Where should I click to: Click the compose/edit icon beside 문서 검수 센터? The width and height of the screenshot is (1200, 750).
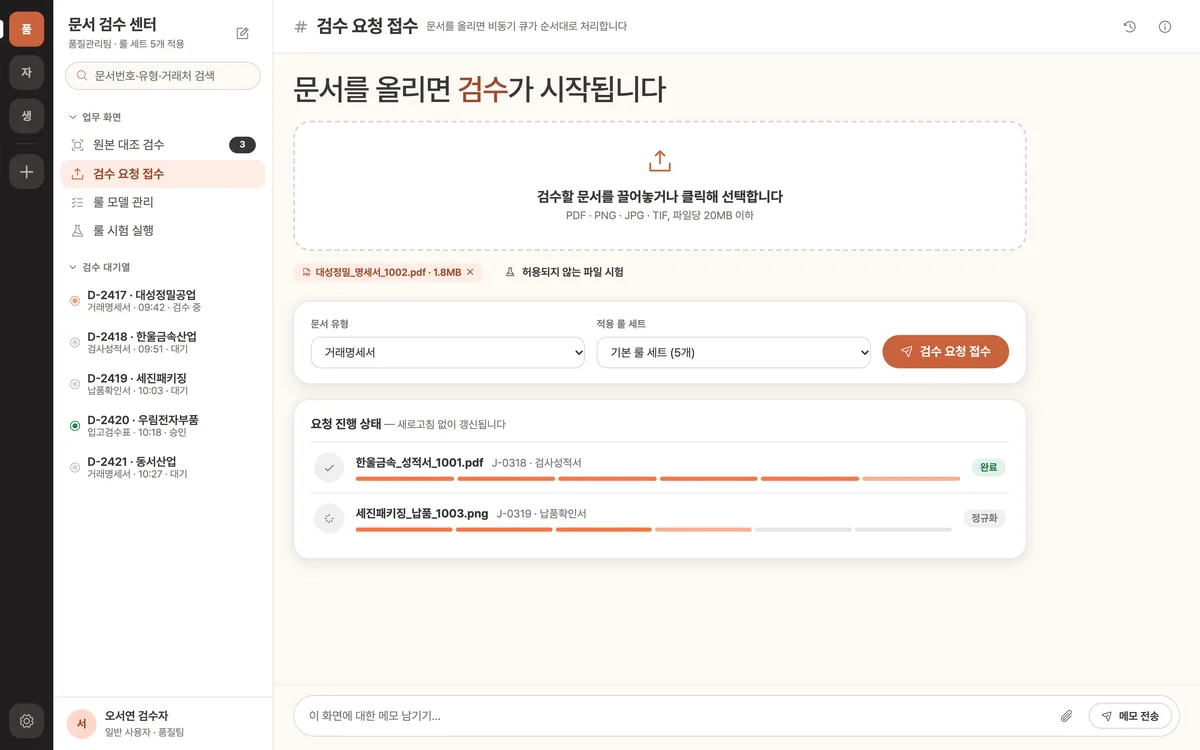[242, 33]
